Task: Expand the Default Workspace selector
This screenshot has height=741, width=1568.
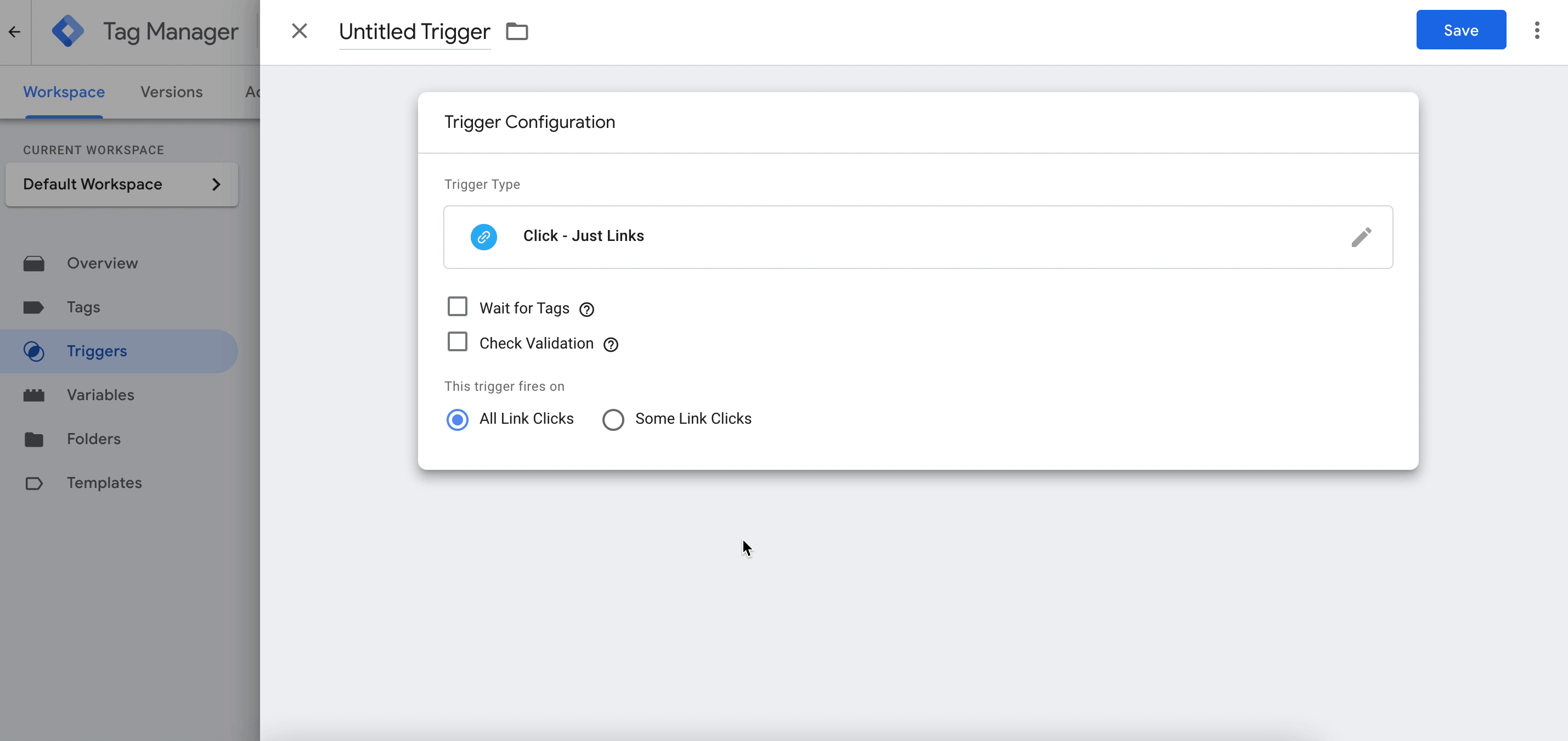Action: (x=121, y=184)
